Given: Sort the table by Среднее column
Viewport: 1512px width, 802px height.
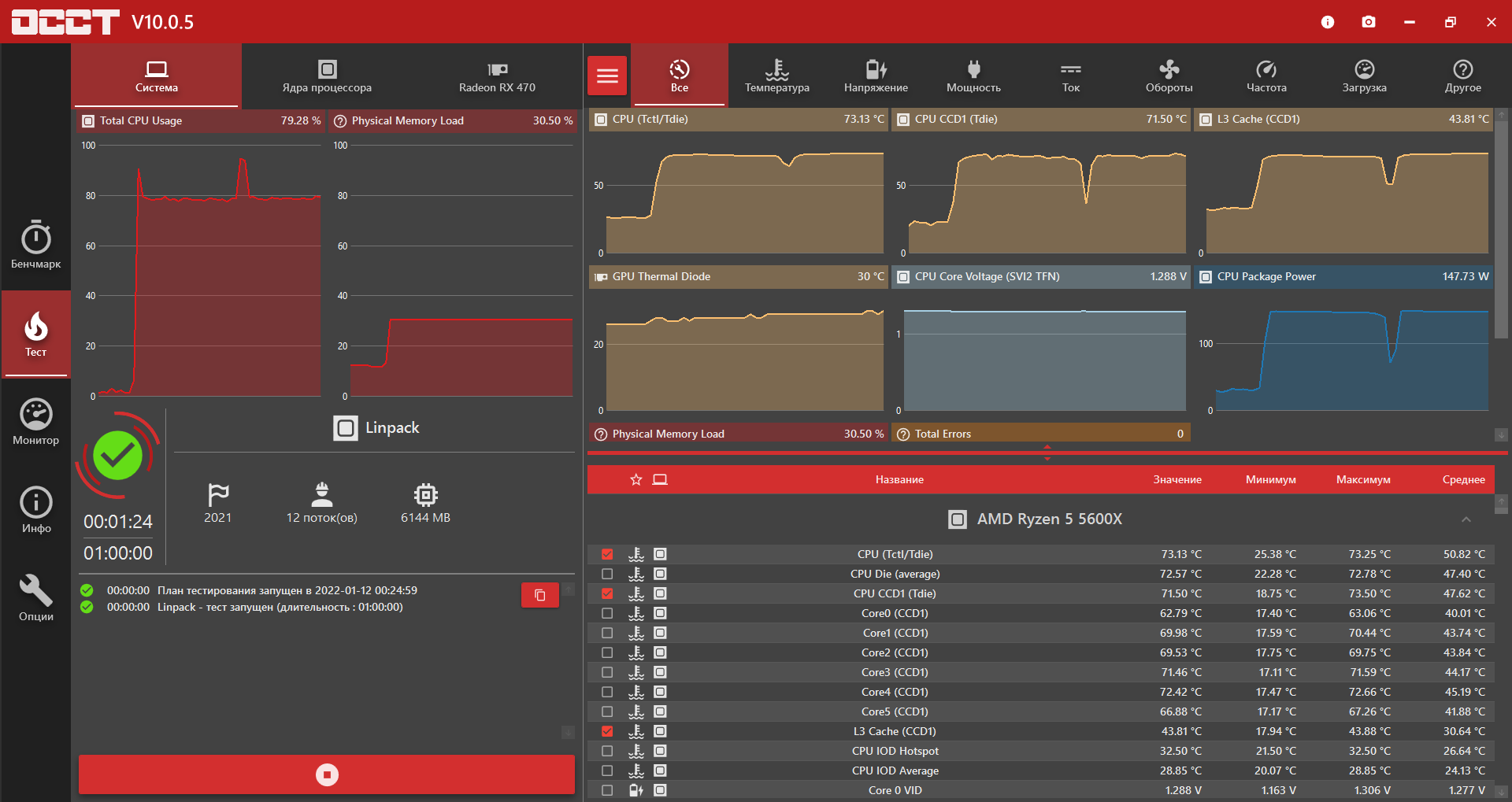Looking at the screenshot, I should click(1463, 480).
